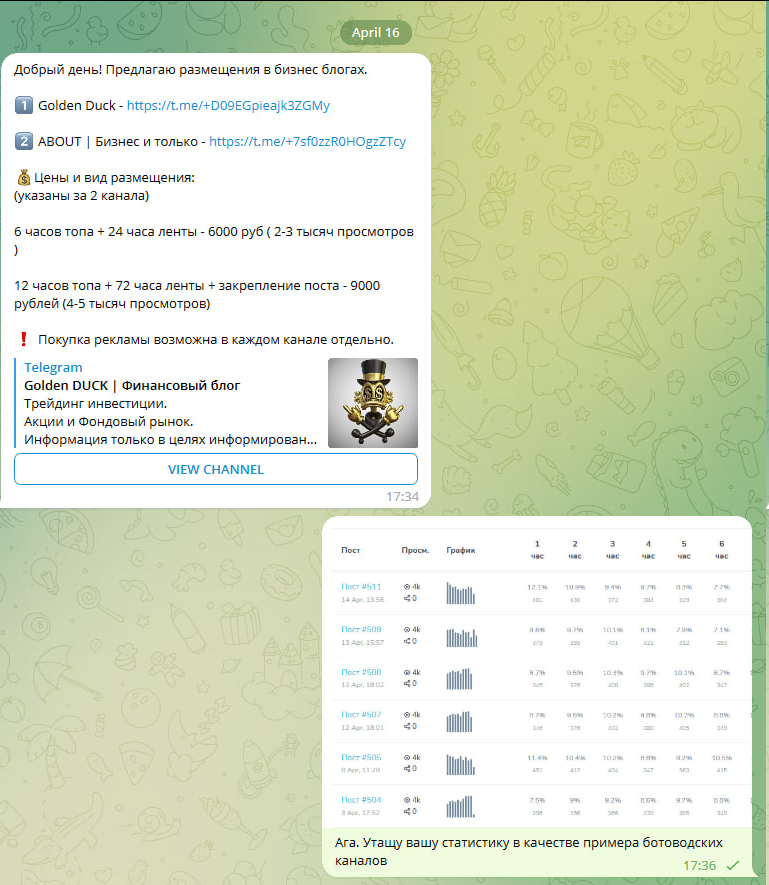
Task: Click the April 16 date badge
Action: [375, 33]
